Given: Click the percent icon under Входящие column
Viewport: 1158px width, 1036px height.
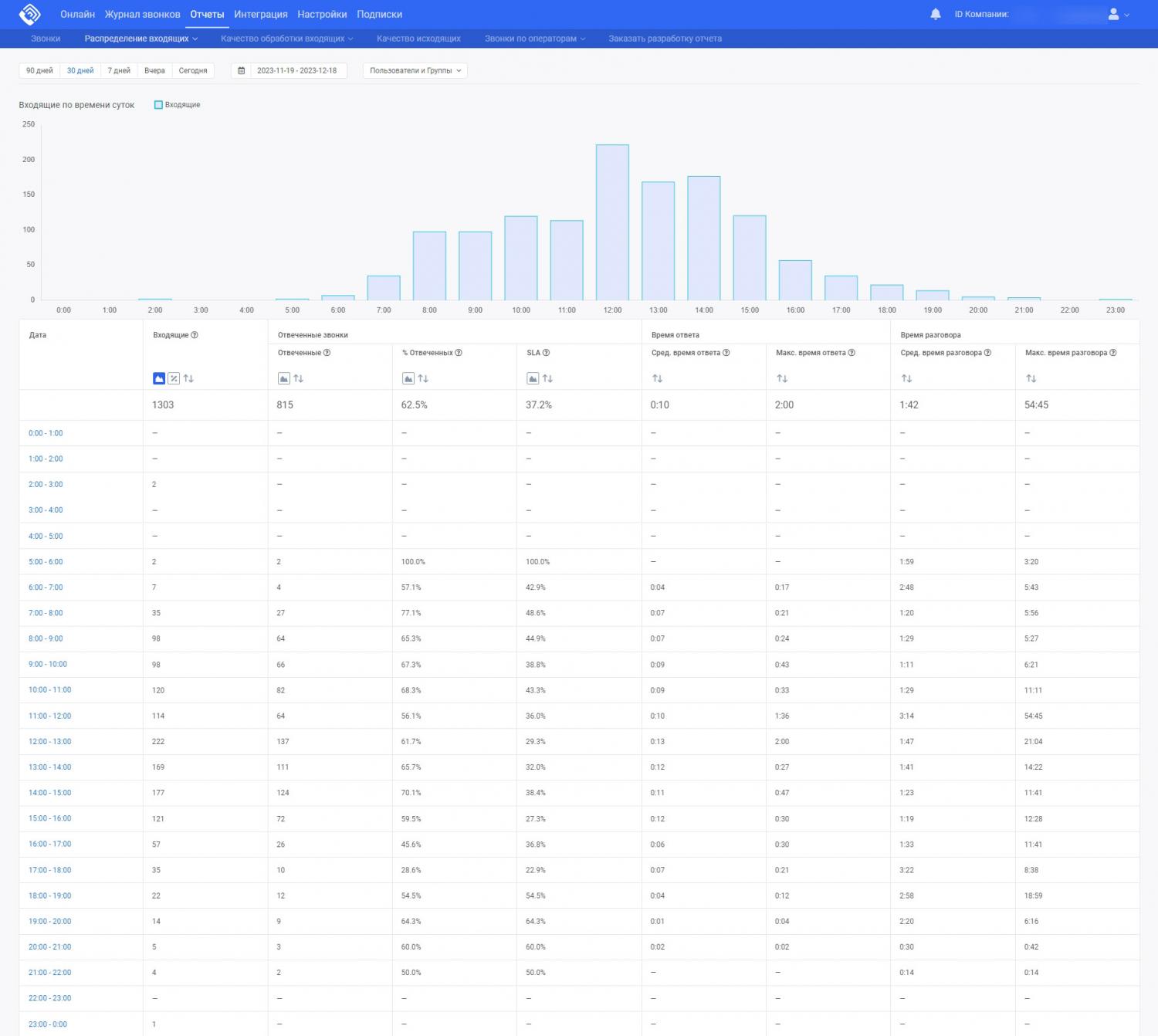Looking at the screenshot, I should (x=174, y=378).
